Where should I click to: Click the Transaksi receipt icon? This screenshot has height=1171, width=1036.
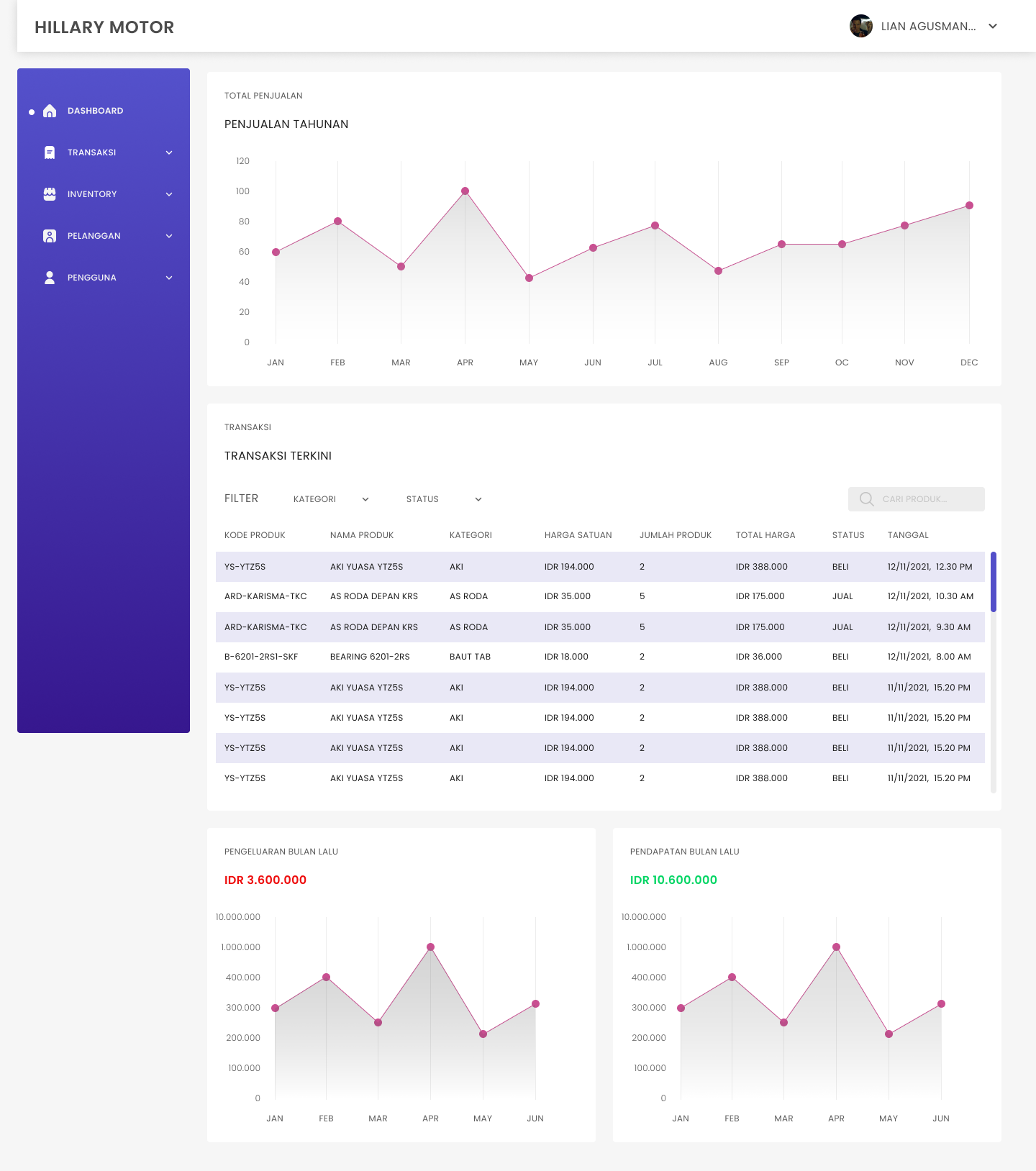pos(50,152)
